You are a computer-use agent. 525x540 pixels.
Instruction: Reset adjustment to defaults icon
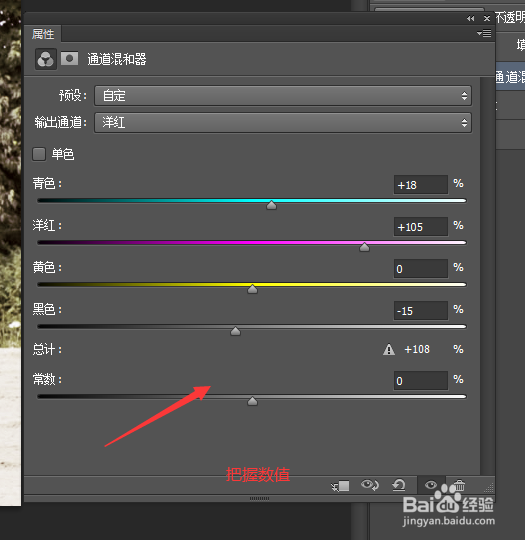[399, 485]
